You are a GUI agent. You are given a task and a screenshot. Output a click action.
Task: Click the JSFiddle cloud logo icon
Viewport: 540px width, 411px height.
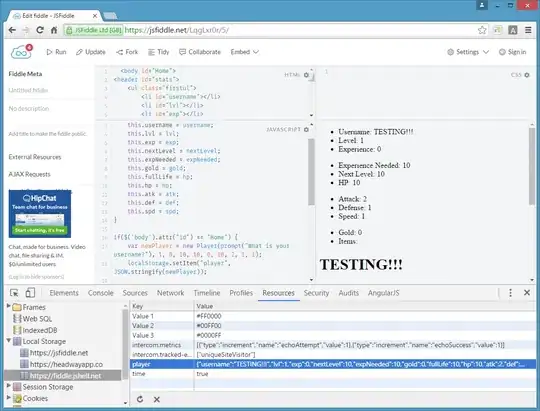click(21, 52)
